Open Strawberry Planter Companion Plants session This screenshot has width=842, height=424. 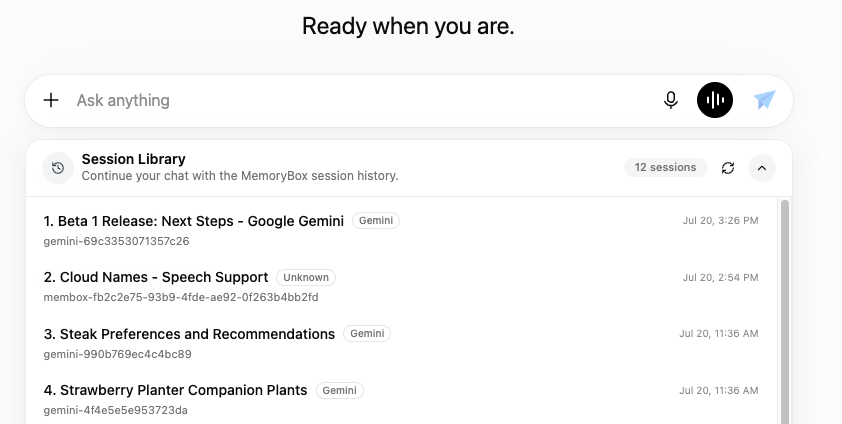click(x=401, y=399)
